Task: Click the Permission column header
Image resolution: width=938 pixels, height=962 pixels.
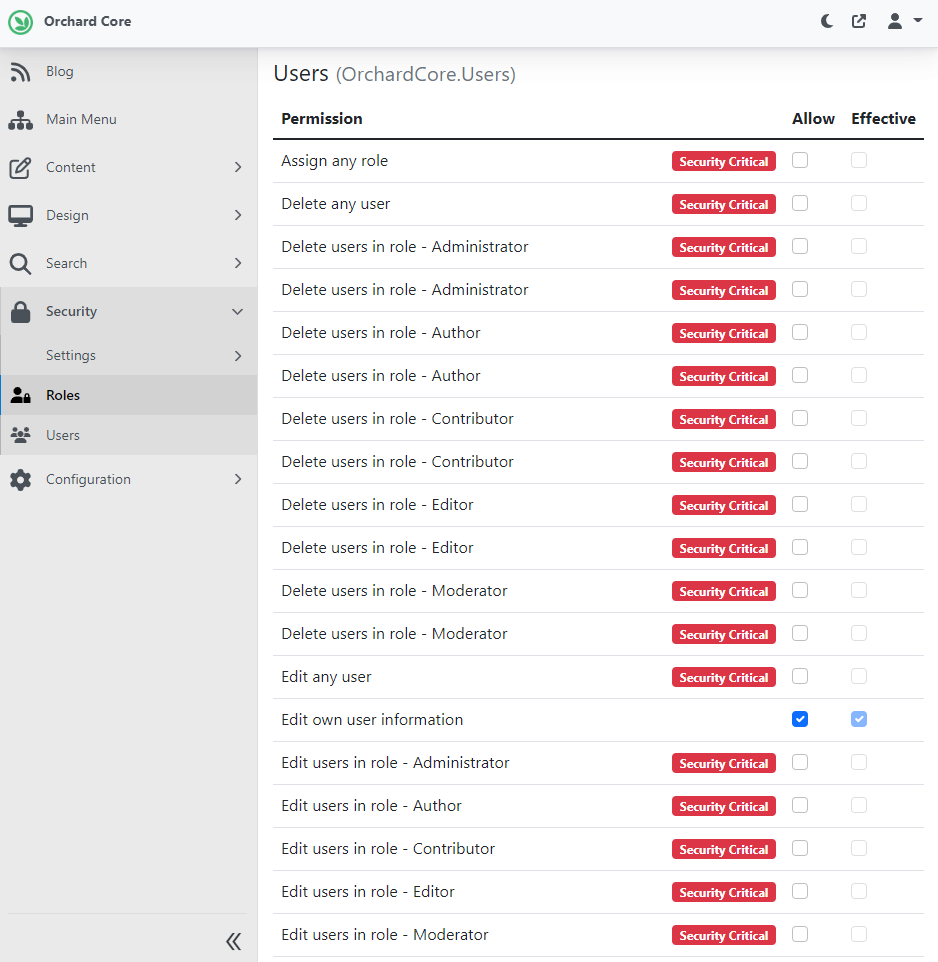Action: click(x=322, y=118)
